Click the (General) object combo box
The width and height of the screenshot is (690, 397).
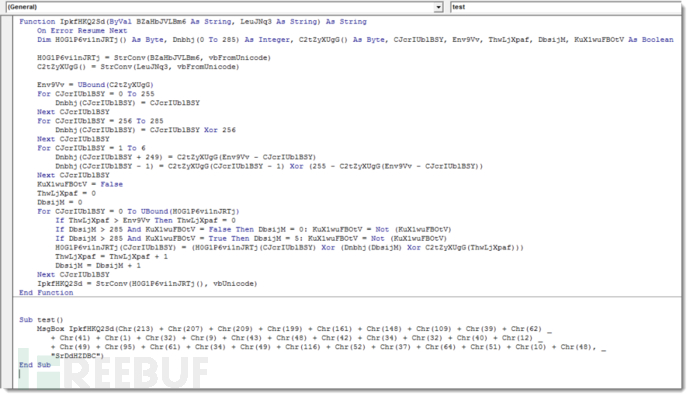(x=224, y=7)
